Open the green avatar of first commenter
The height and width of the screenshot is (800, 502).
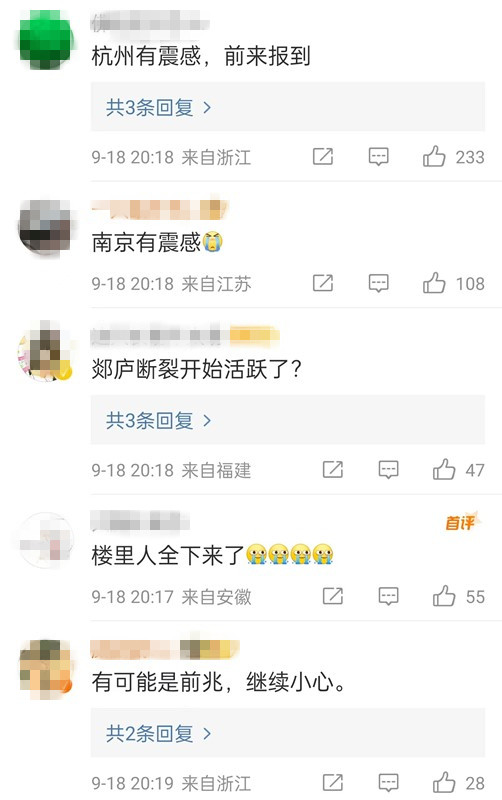[46, 40]
